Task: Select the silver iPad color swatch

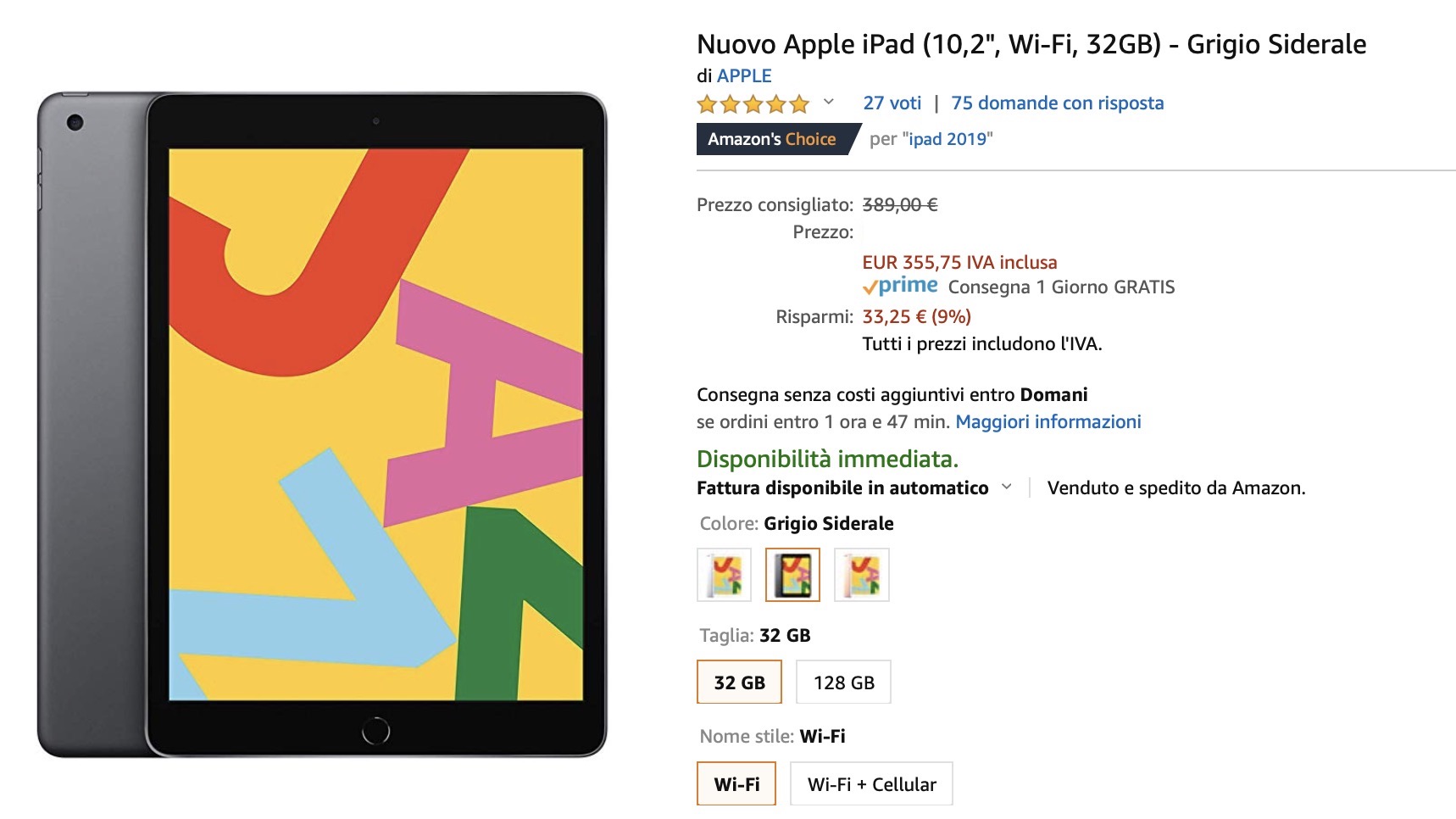Action: [724, 575]
